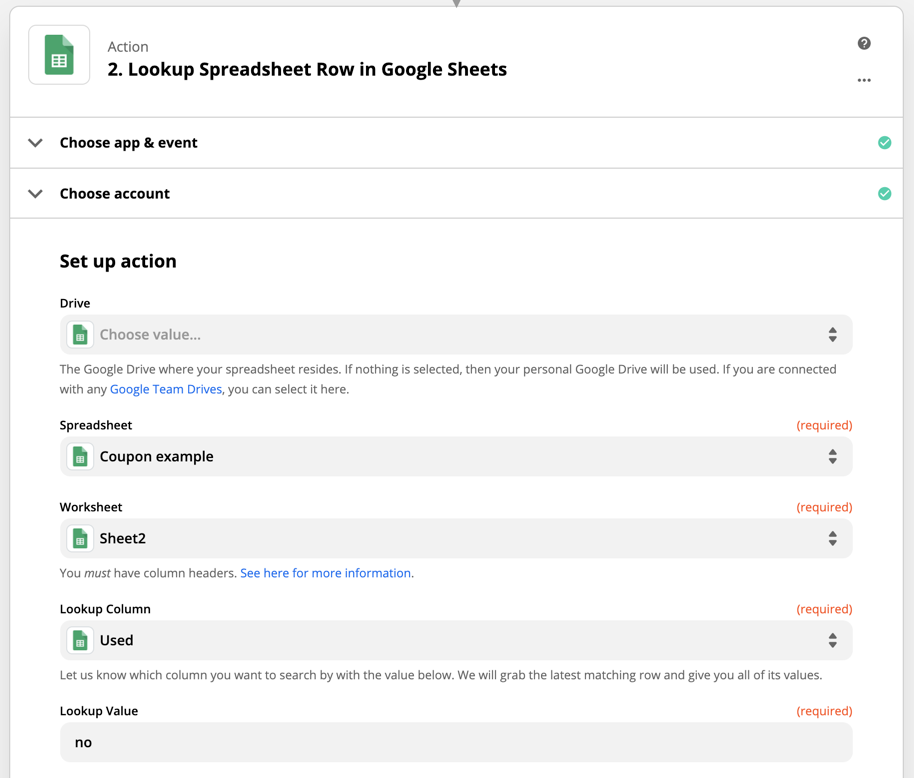This screenshot has width=914, height=778.
Task: Click the Lookup Value field containing 'no'
Action: click(x=455, y=743)
